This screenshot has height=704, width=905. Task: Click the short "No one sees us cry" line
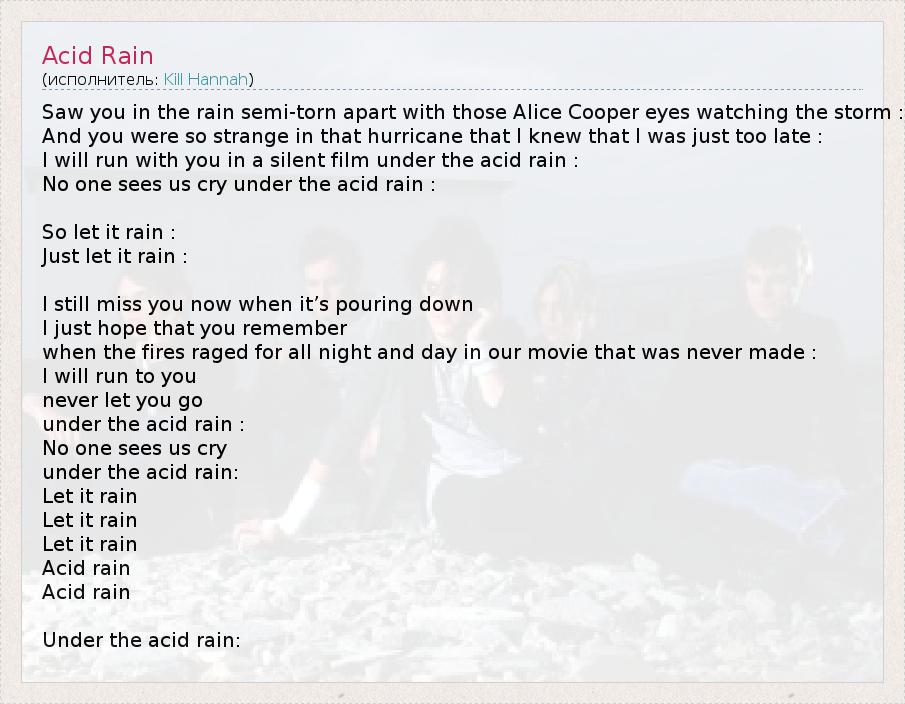(x=134, y=448)
